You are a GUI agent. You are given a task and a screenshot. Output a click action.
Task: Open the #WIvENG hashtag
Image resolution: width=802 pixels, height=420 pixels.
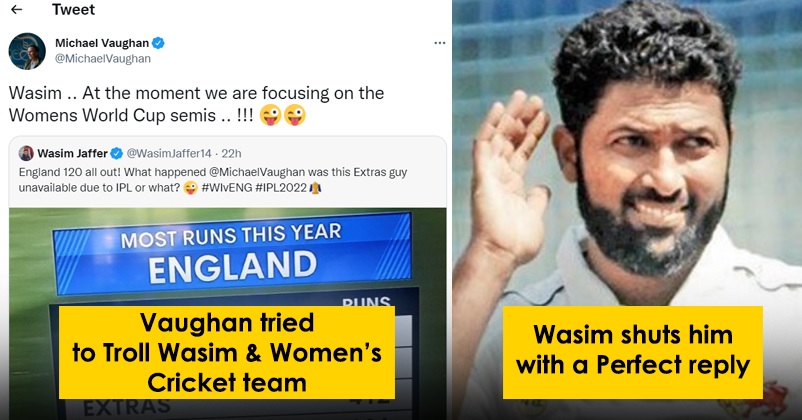pyautogui.click(x=227, y=188)
